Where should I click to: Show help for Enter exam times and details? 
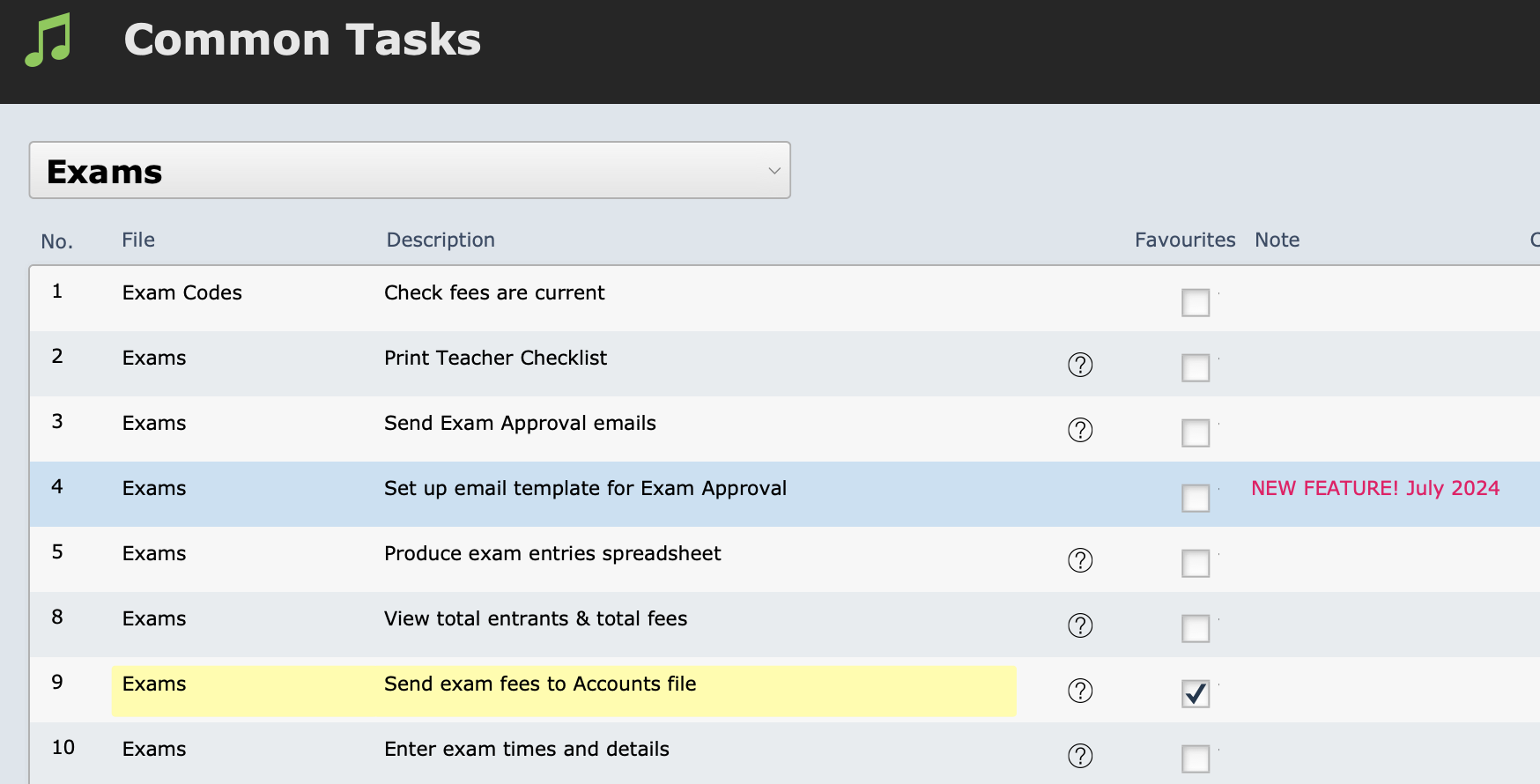[1080, 756]
